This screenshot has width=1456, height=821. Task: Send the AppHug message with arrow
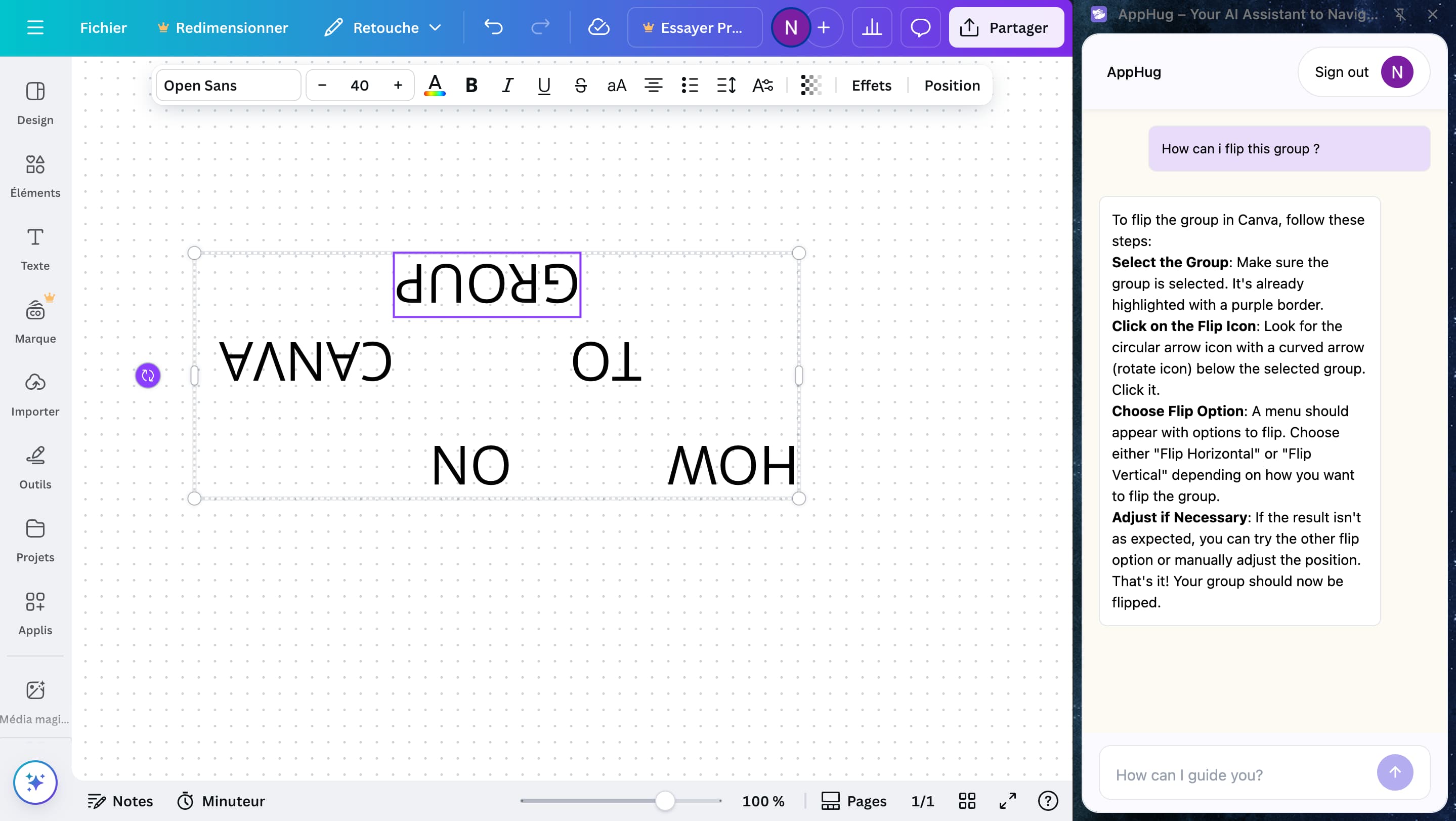click(x=1395, y=772)
